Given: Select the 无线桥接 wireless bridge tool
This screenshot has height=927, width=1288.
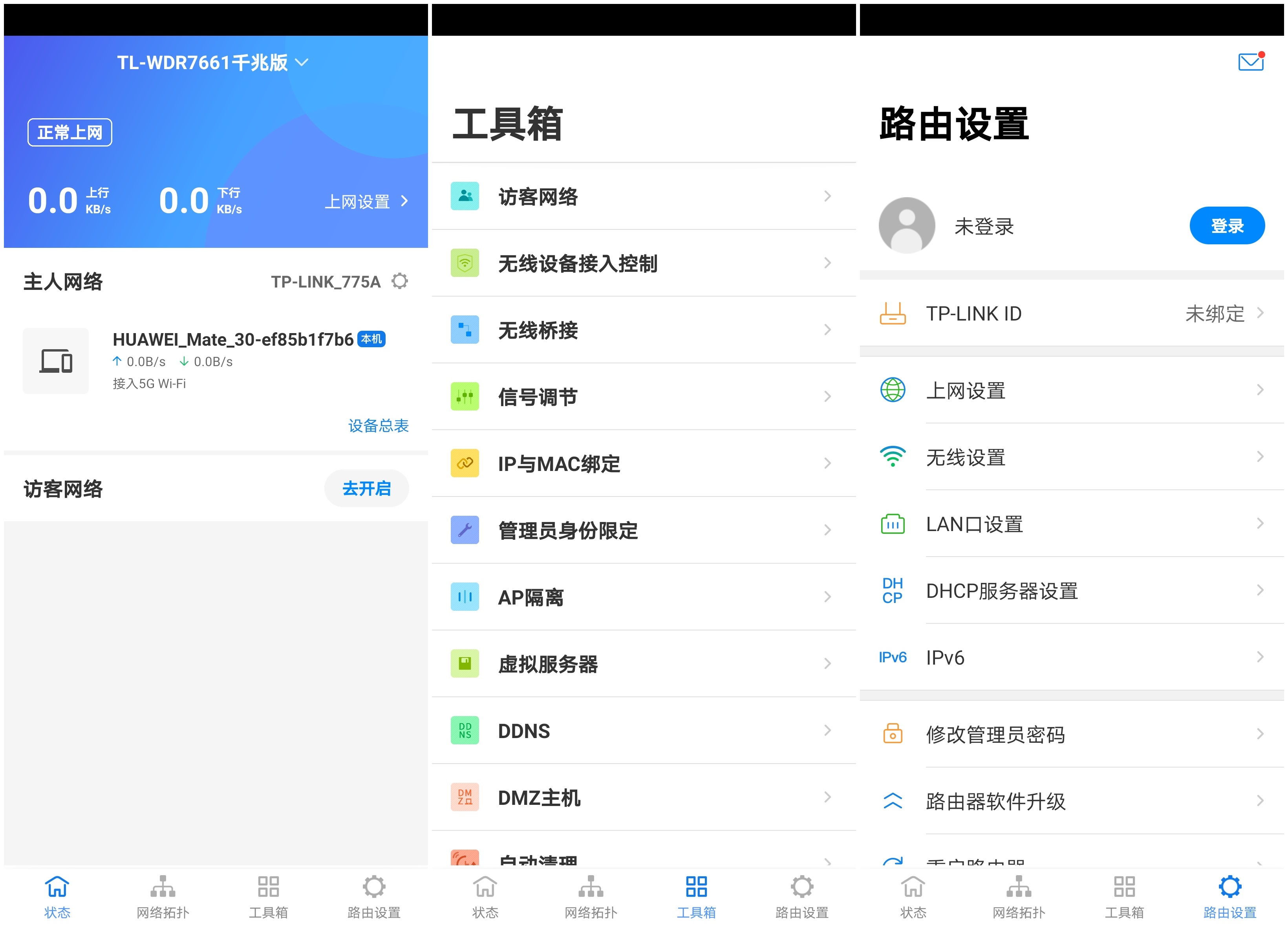Looking at the screenshot, I should 642,330.
